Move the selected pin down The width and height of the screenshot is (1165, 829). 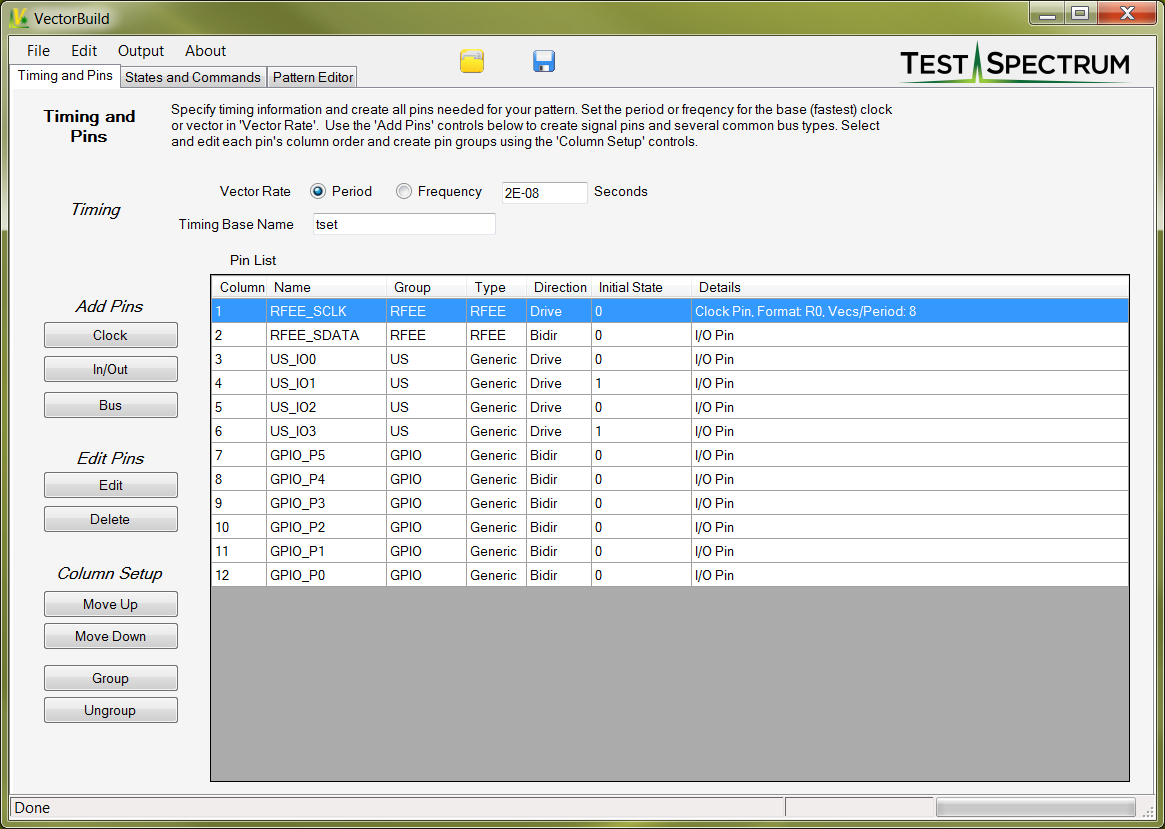(110, 636)
